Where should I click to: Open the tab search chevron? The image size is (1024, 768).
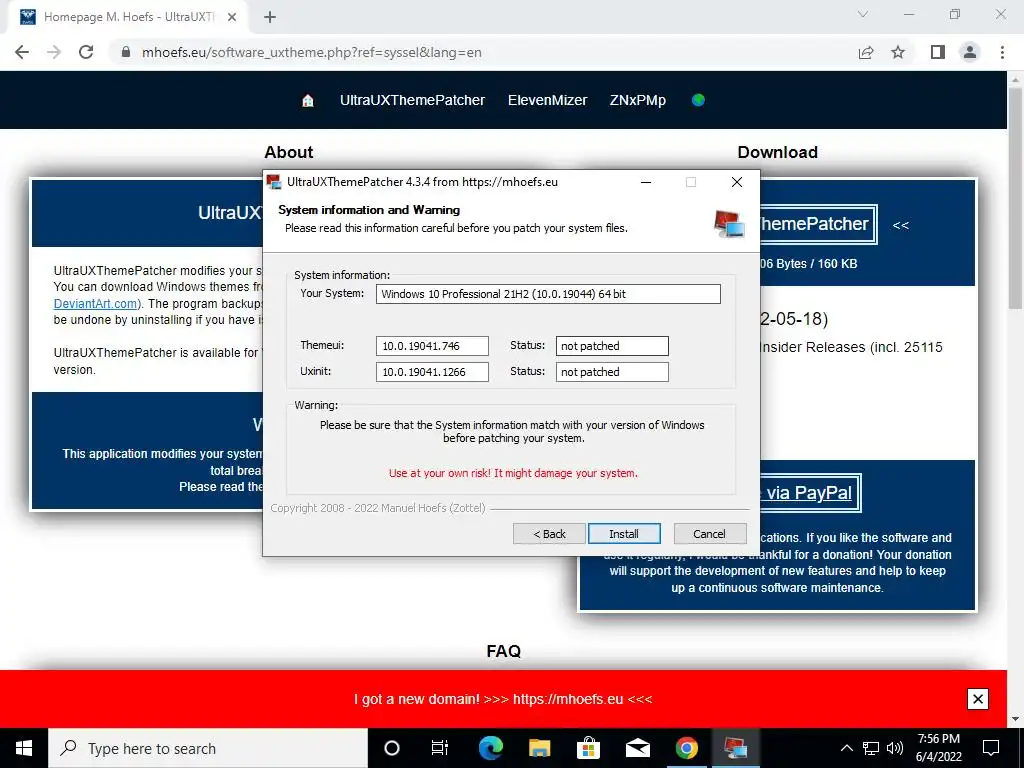(863, 14)
